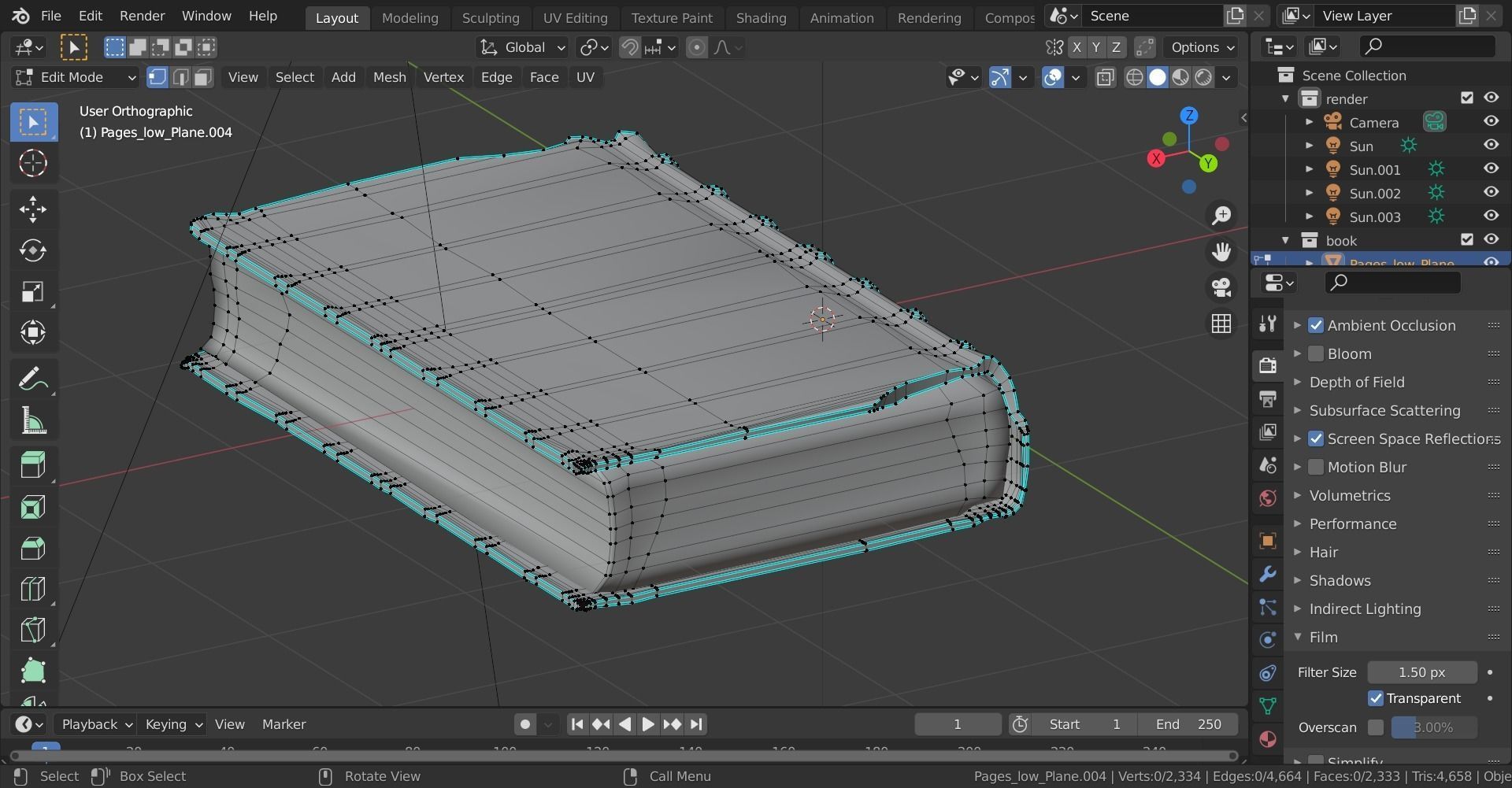The image size is (1512, 788).
Task: Select the Extrude Region tool
Action: coord(33,465)
